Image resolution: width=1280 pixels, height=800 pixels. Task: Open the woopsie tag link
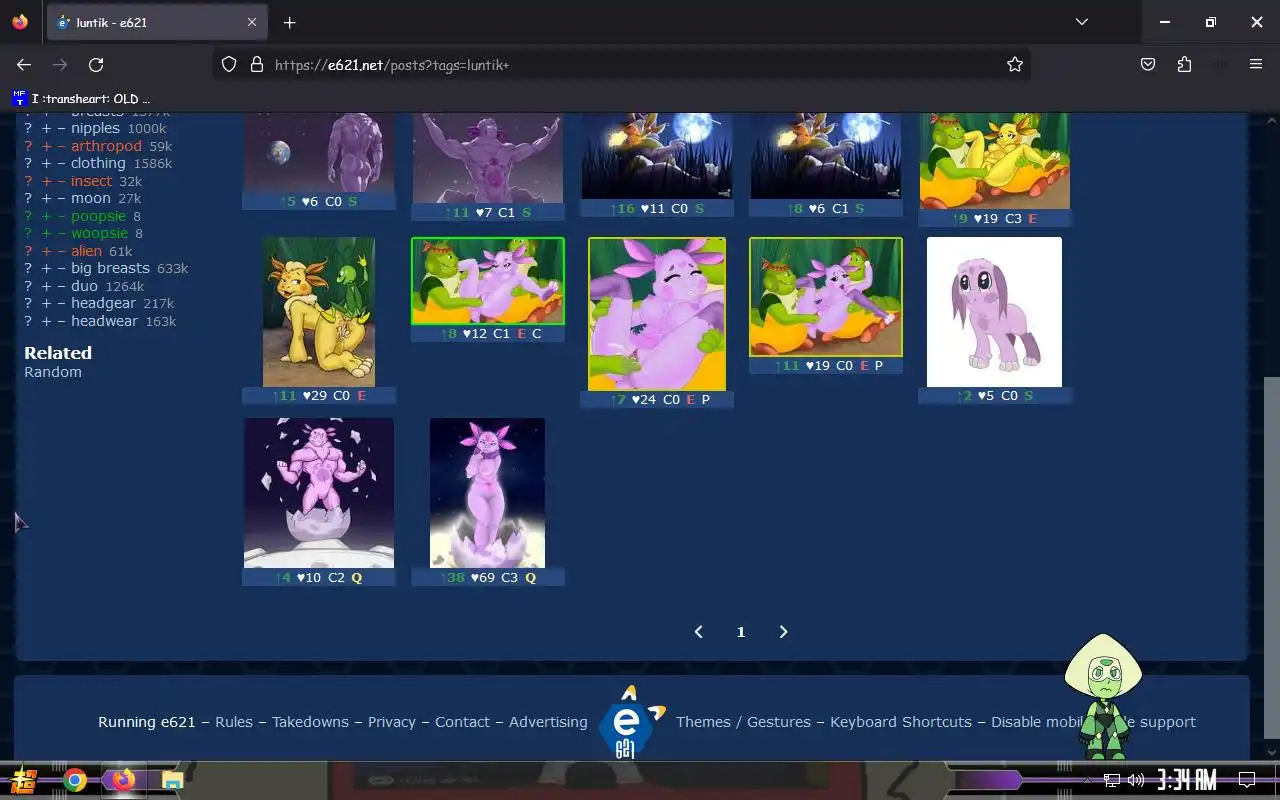click(99, 233)
